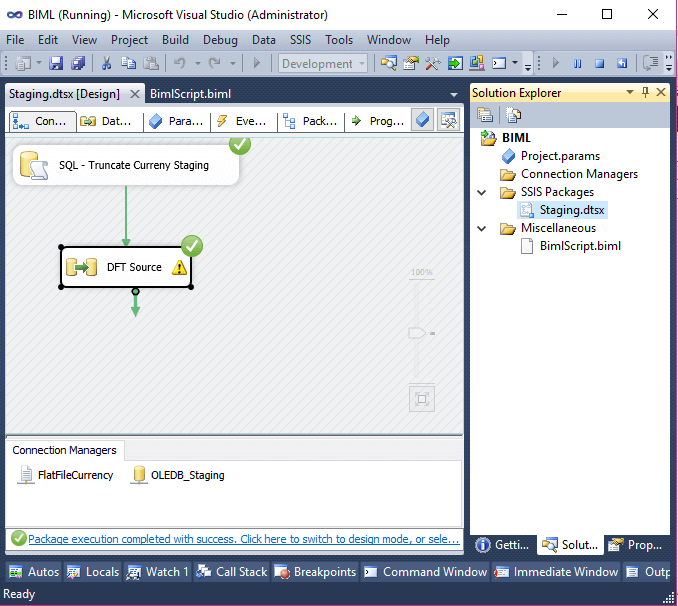This screenshot has width=678, height=606.
Task: Select Project.params in Solution Explorer
Action: pos(551,156)
